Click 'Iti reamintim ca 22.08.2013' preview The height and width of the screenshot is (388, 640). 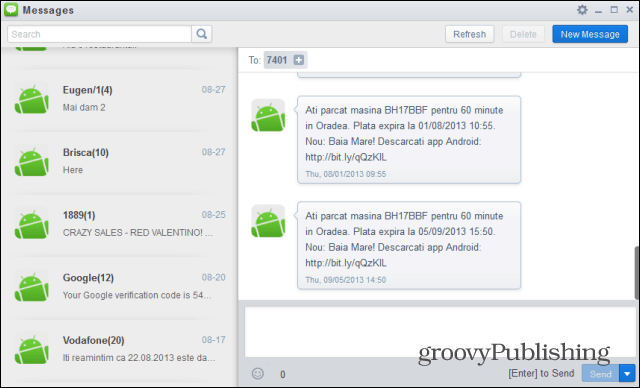[x=139, y=358]
